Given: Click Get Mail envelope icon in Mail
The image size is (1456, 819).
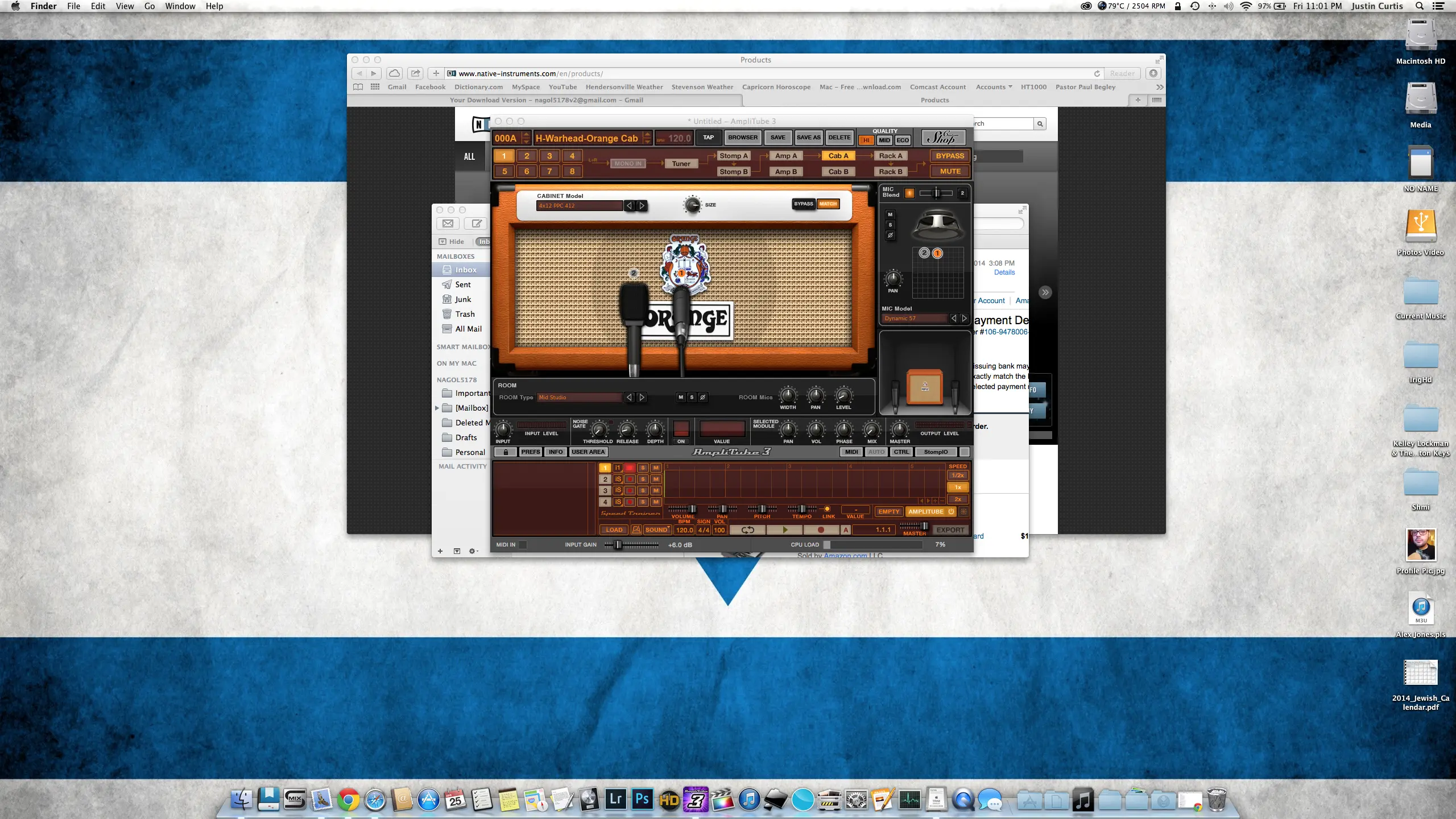Looking at the screenshot, I should (448, 224).
